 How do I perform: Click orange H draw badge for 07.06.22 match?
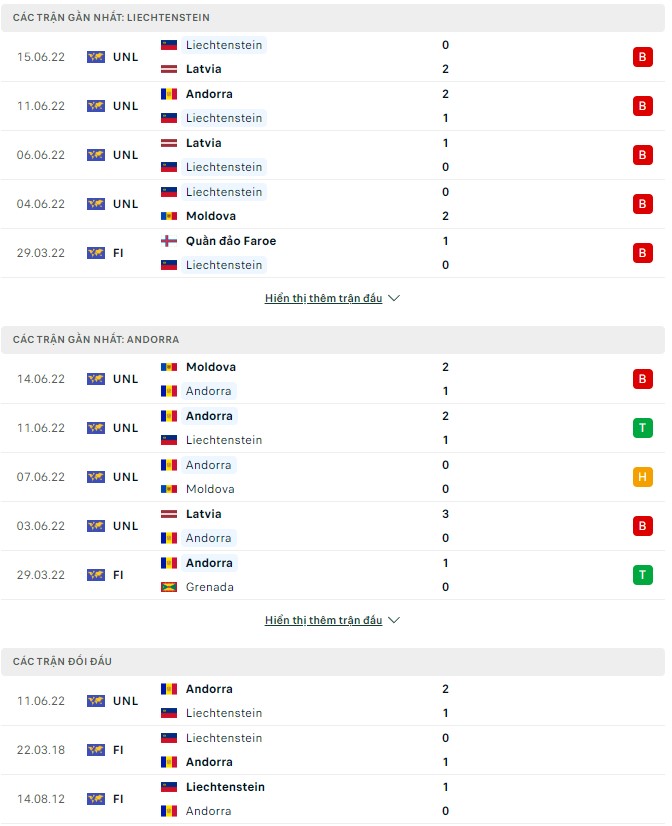[641, 477]
